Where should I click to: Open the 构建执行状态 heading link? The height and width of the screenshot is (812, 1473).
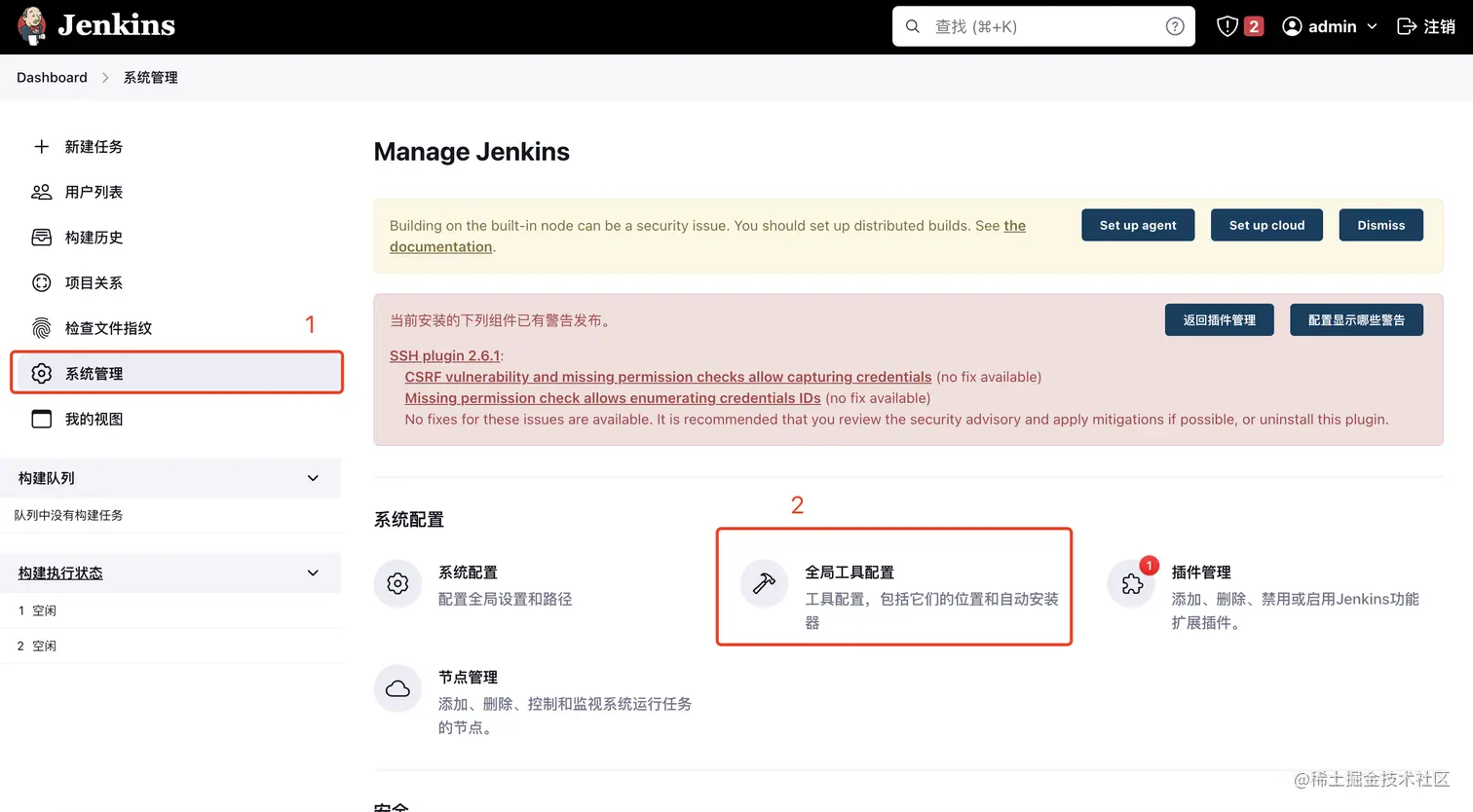click(x=60, y=572)
